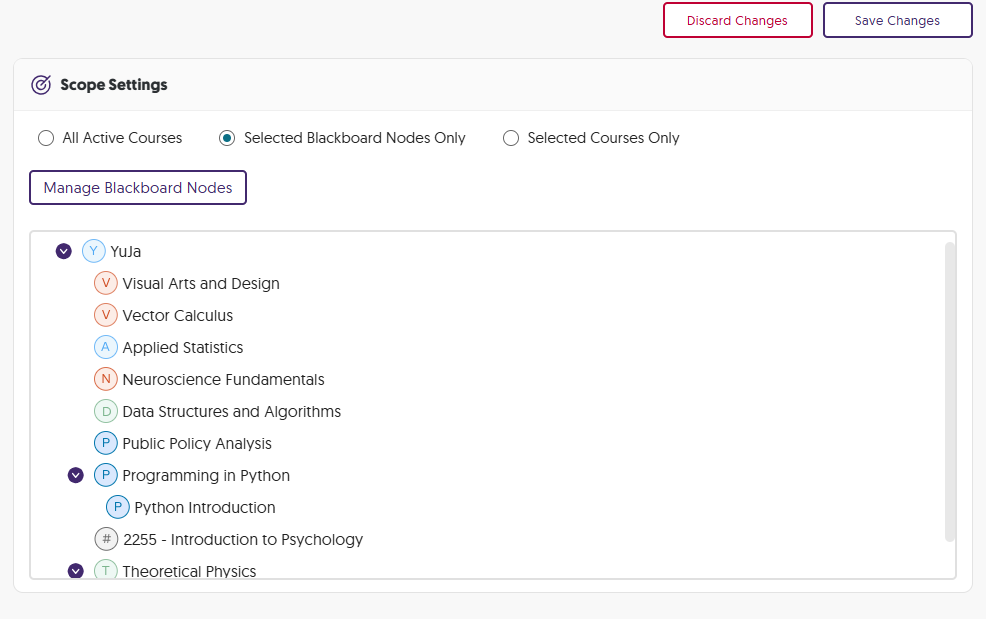Collapse the YuJa root node
986x619 pixels.
tap(64, 251)
